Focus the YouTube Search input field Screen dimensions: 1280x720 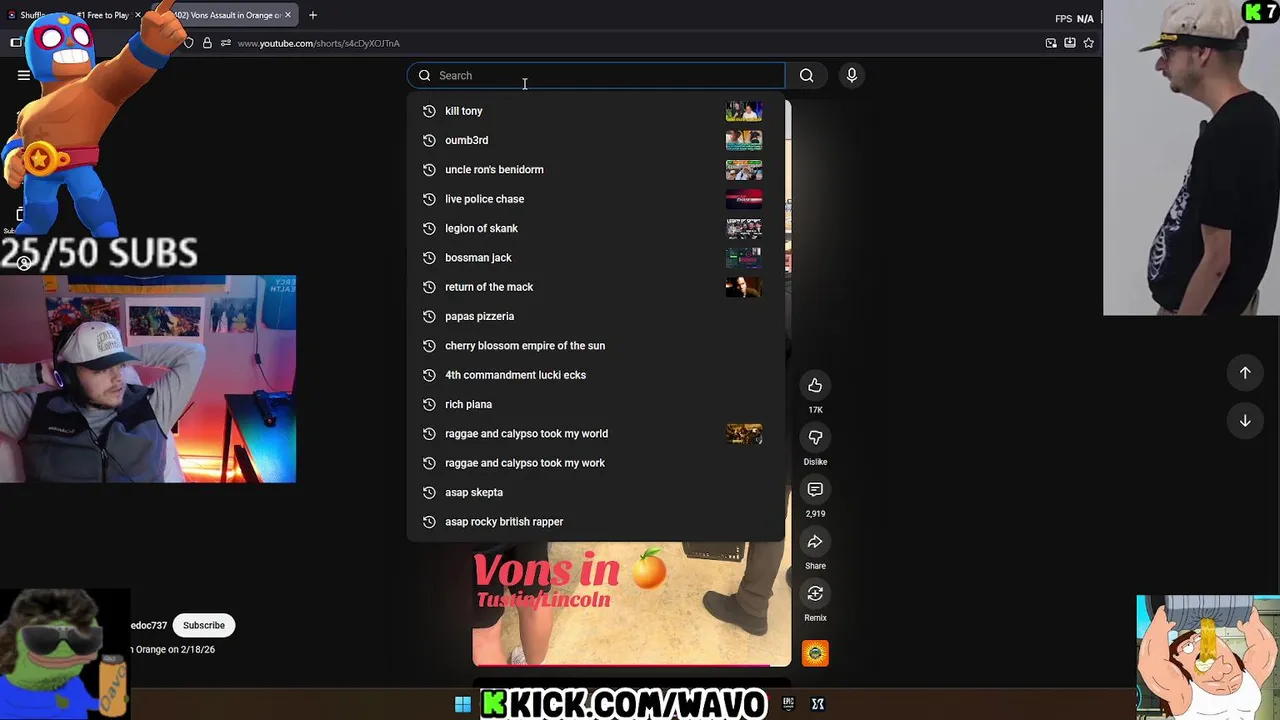[x=596, y=75]
